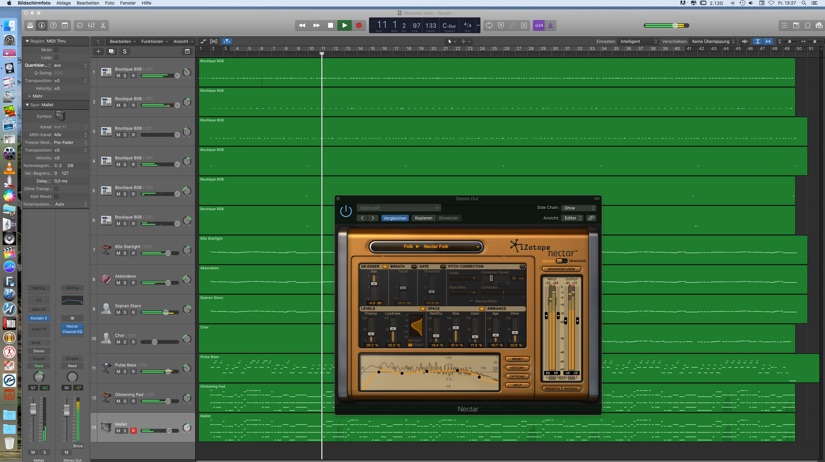Open the Loop Browser icon
The image size is (825, 462).
[x=808, y=25]
